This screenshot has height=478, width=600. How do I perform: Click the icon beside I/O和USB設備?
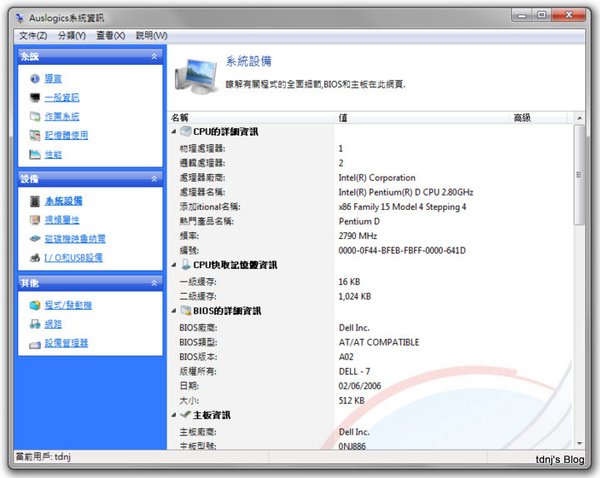(35, 258)
